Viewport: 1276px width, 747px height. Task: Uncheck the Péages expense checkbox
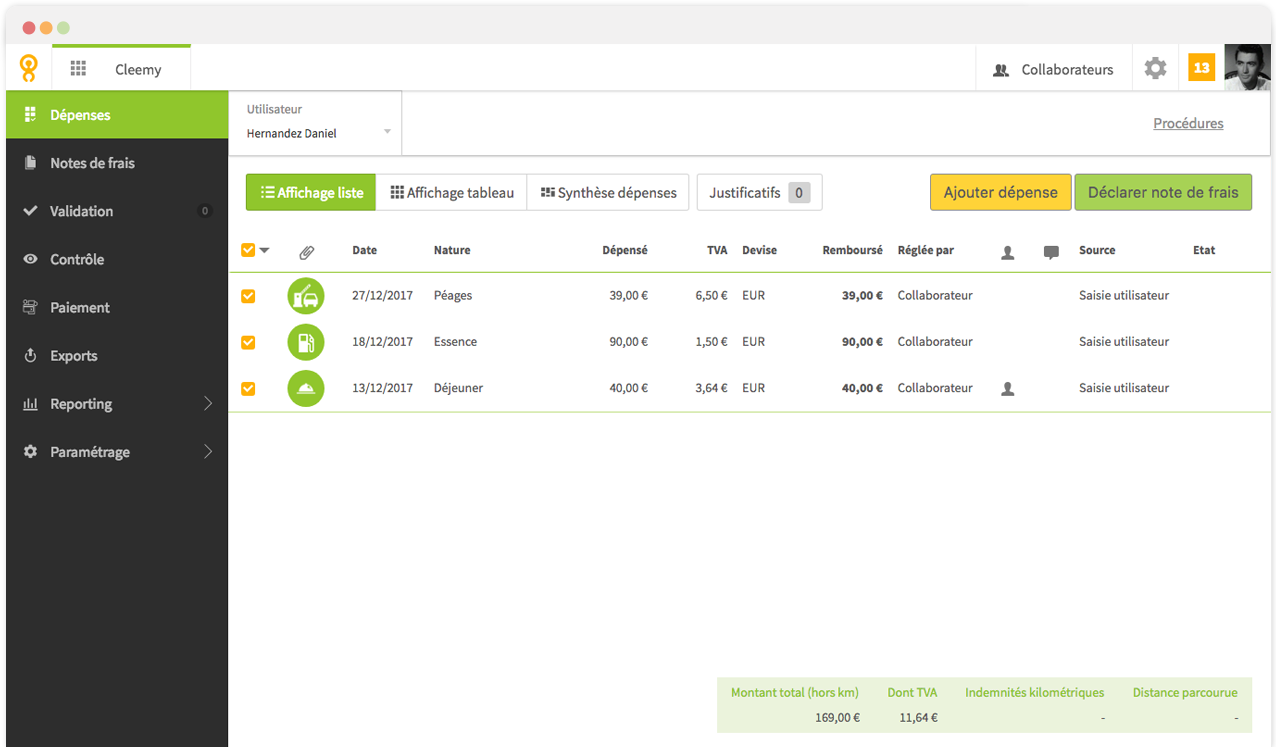(248, 296)
